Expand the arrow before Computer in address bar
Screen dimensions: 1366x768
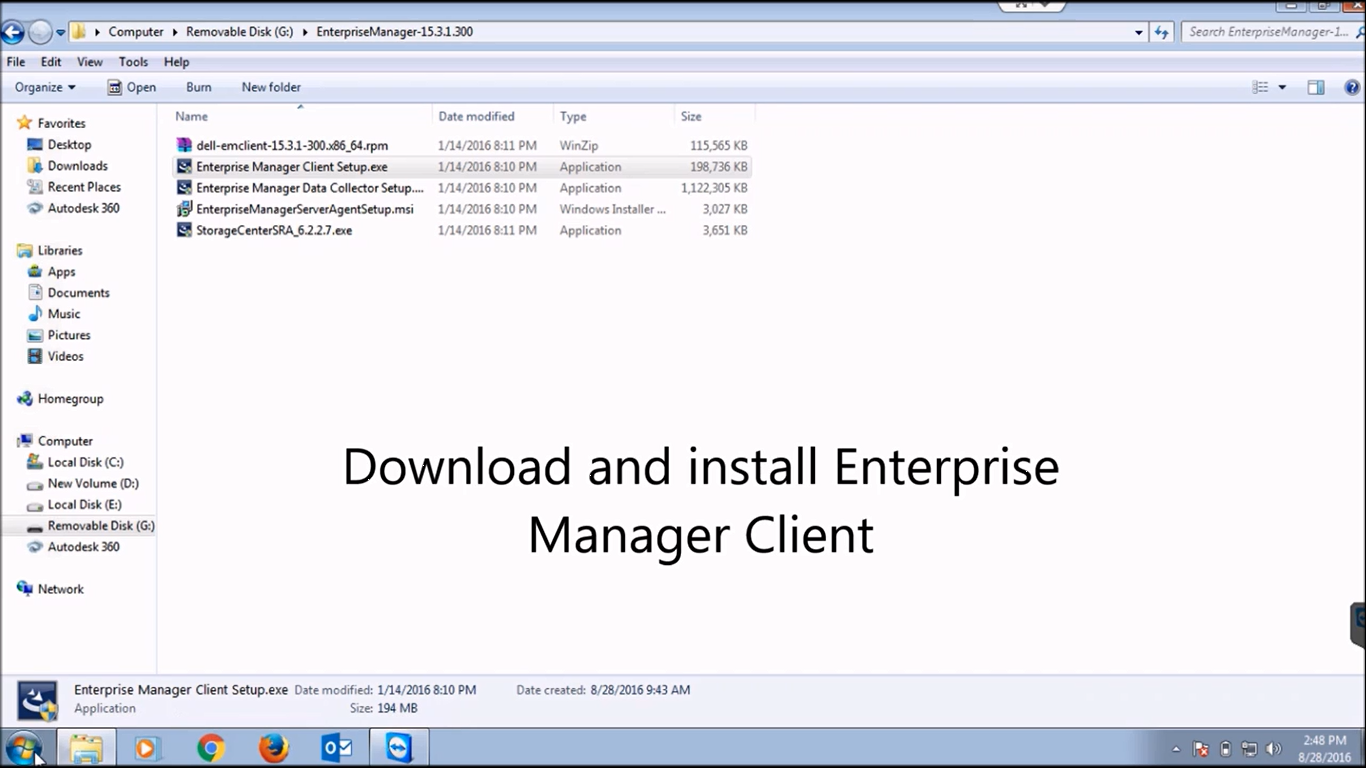(98, 32)
